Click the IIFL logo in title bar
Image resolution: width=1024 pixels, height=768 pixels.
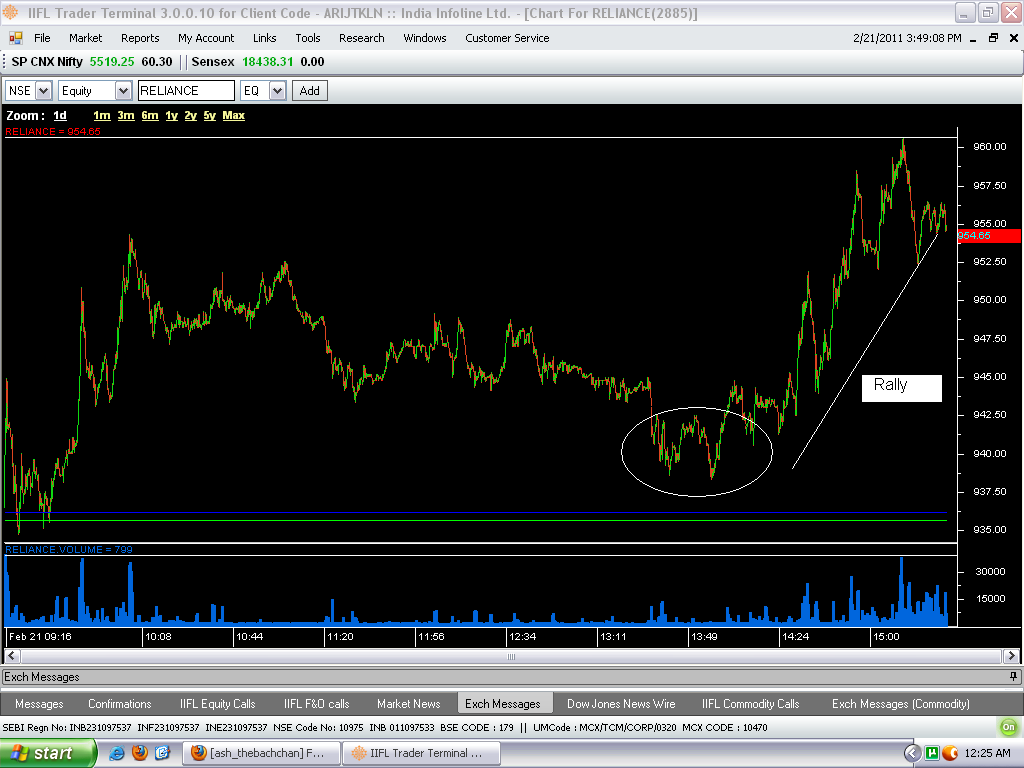[x=10, y=12]
